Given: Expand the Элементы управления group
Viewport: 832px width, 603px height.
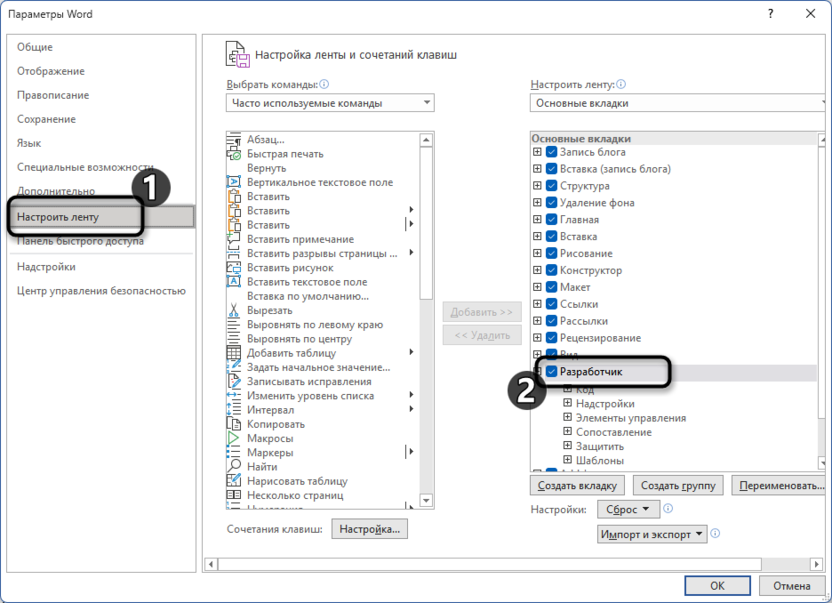Looking at the screenshot, I should (x=567, y=418).
